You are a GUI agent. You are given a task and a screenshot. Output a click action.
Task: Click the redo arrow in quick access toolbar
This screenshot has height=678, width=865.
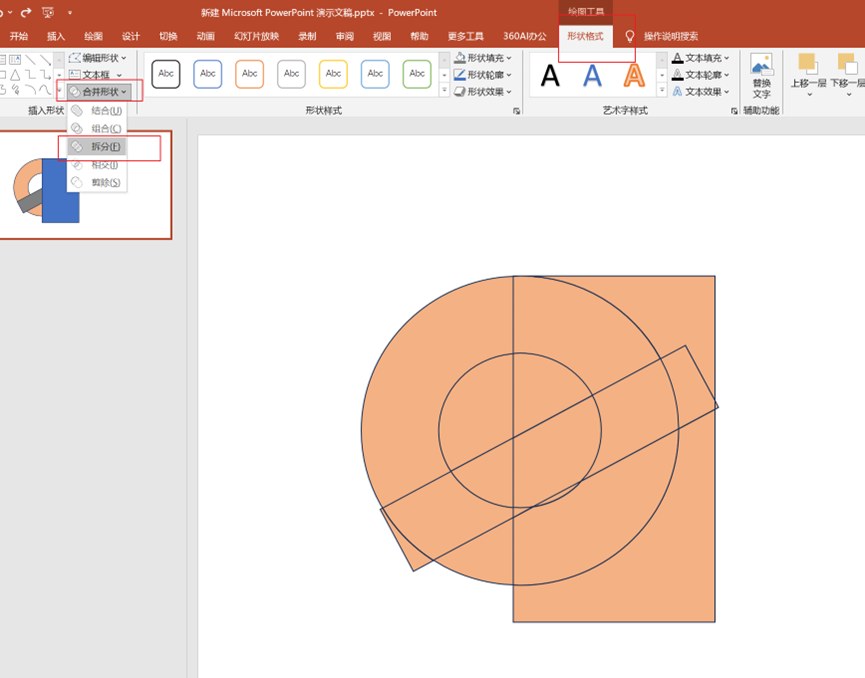(x=26, y=13)
